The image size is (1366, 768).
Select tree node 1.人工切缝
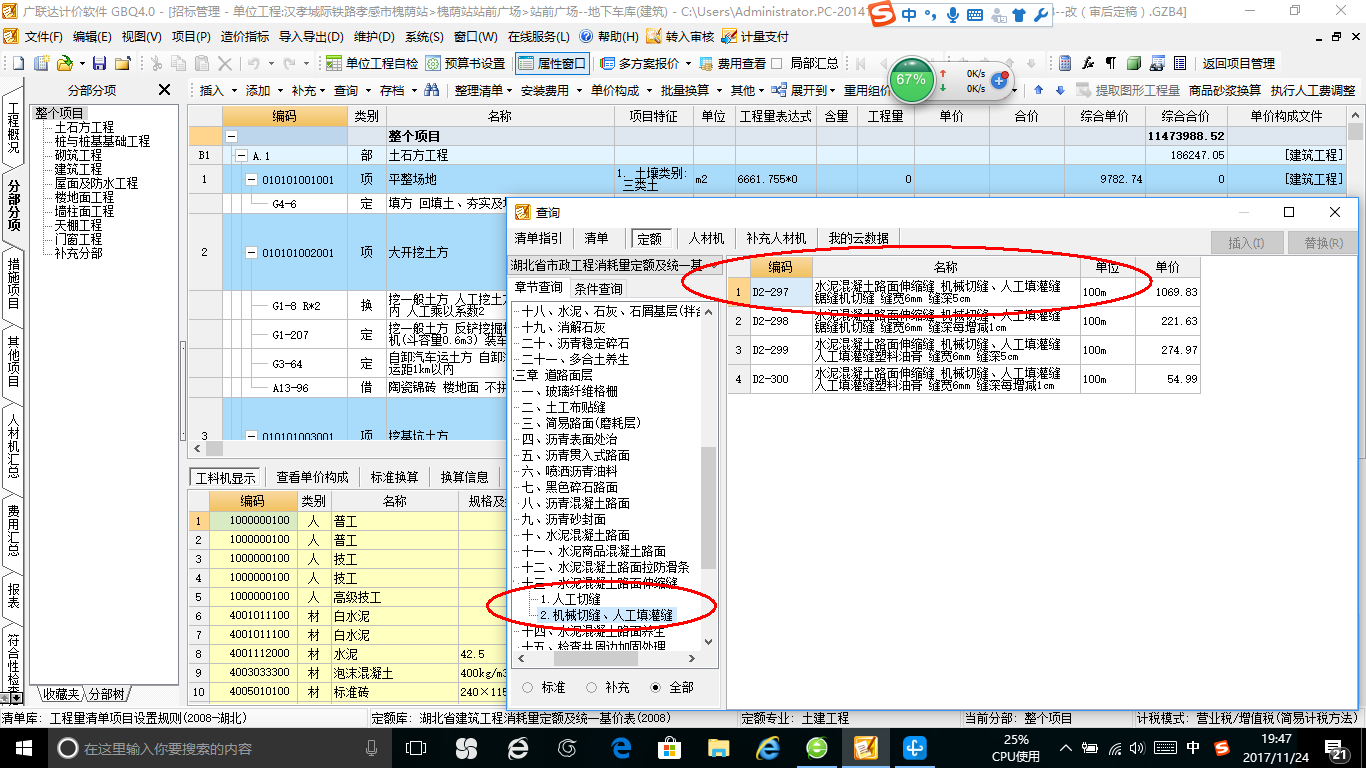pos(570,599)
